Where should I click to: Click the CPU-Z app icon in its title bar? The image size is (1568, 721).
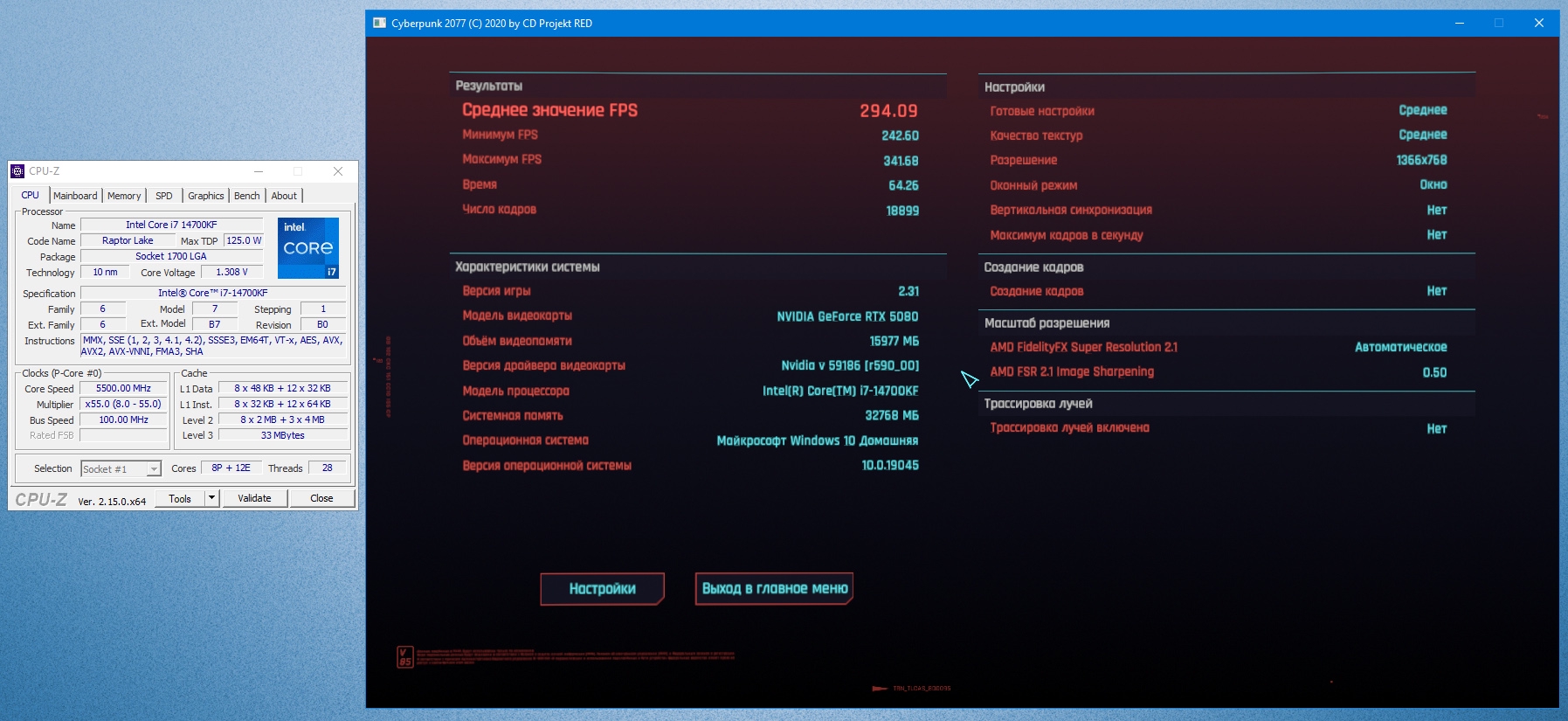(x=17, y=171)
